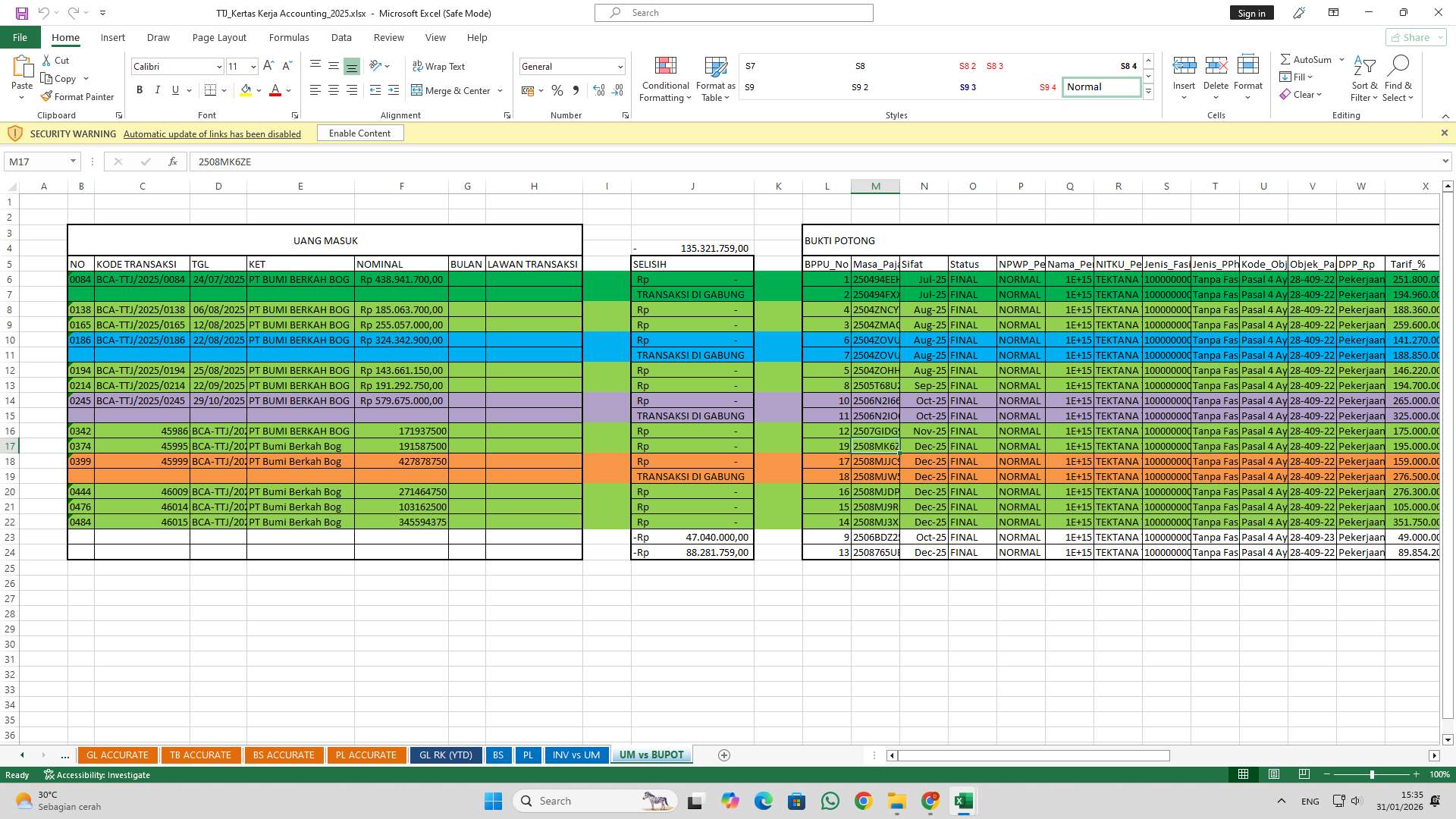Toggle Italic formatting

click(x=158, y=90)
